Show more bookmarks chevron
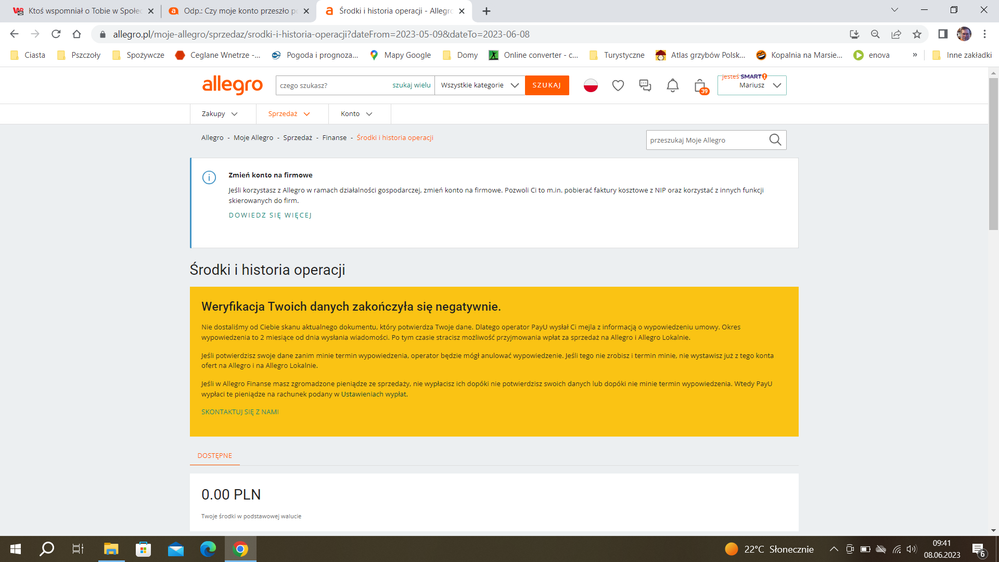The image size is (999, 562). pyautogui.click(x=915, y=55)
